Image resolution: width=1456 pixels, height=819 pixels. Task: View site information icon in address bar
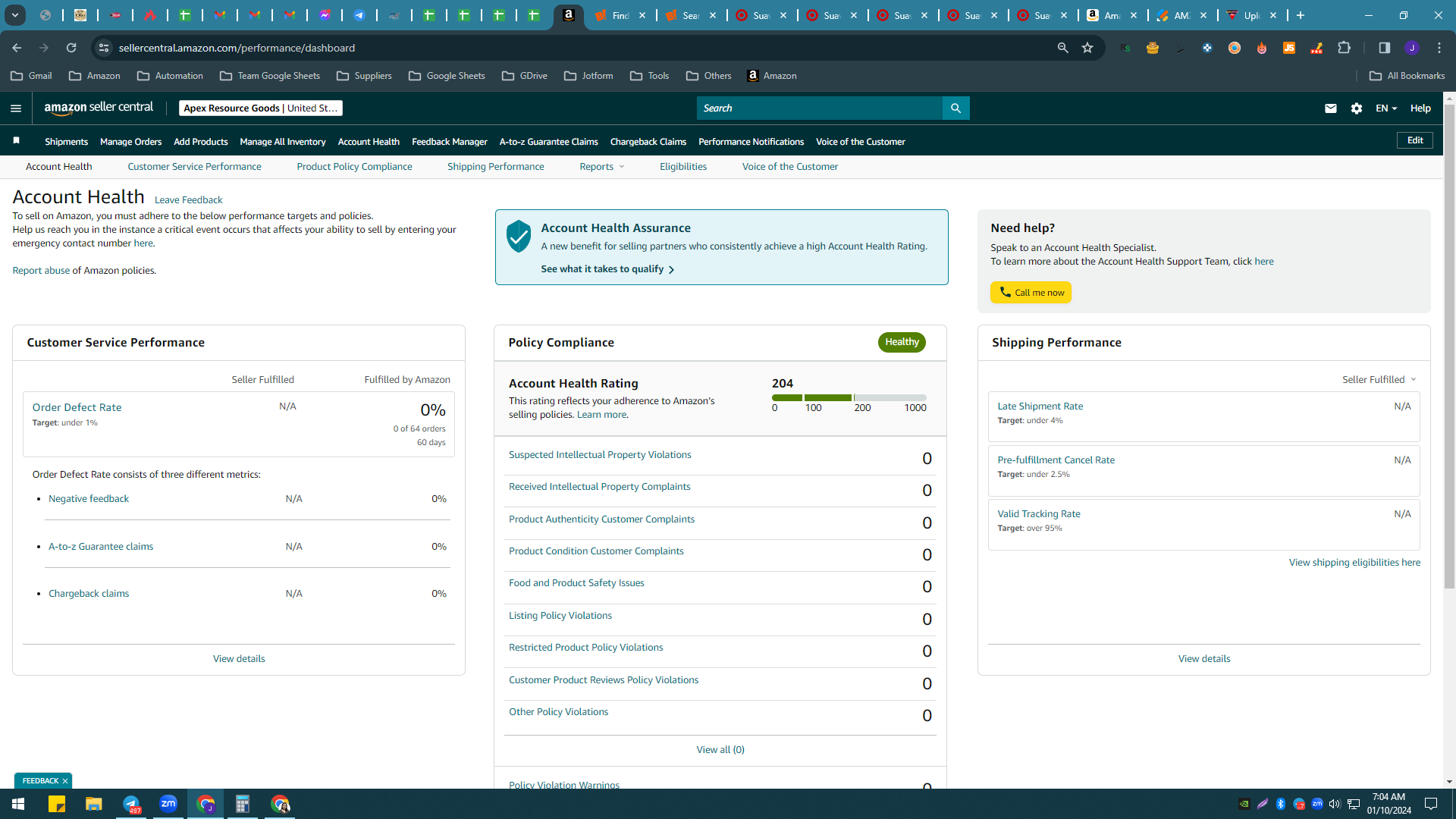tap(104, 48)
